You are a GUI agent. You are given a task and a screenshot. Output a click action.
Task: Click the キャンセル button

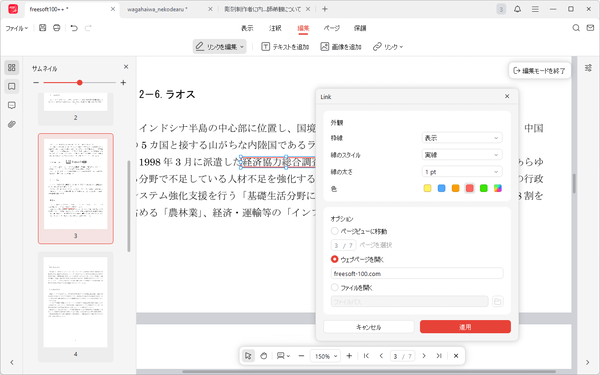click(x=369, y=327)
